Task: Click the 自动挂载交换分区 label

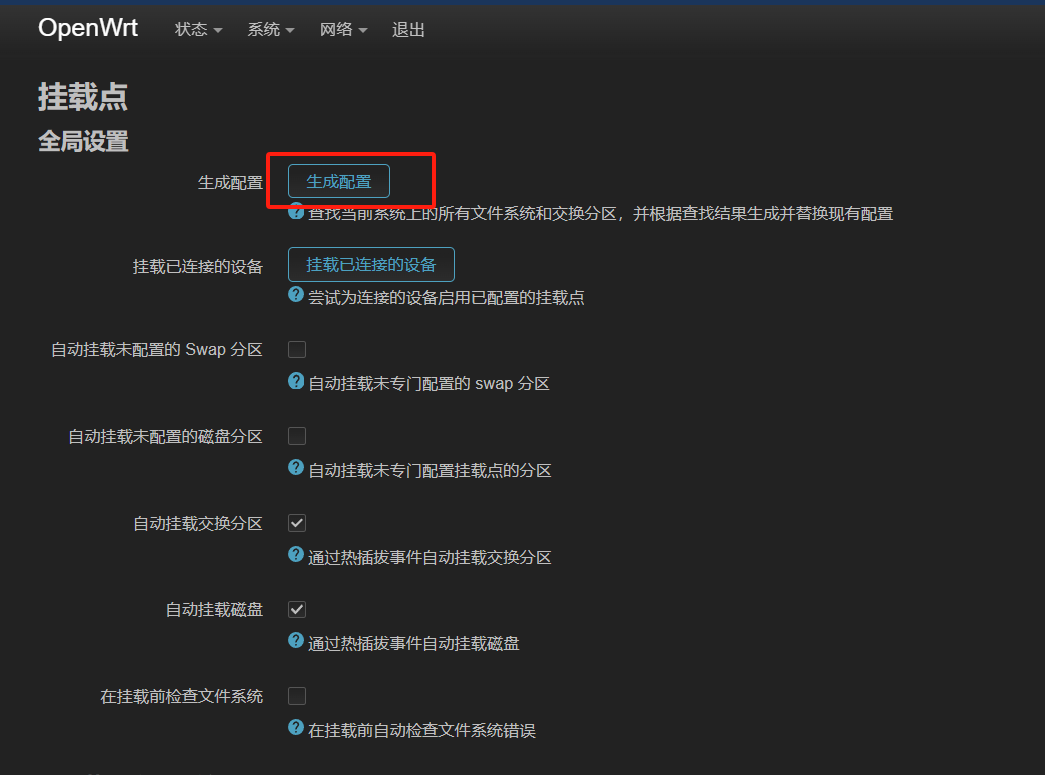Action: pos(198,524)
